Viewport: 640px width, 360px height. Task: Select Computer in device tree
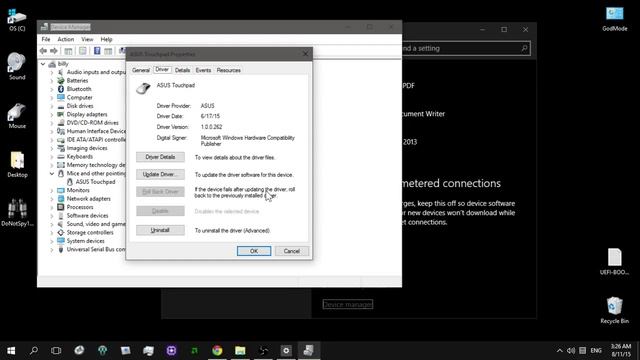79,98
